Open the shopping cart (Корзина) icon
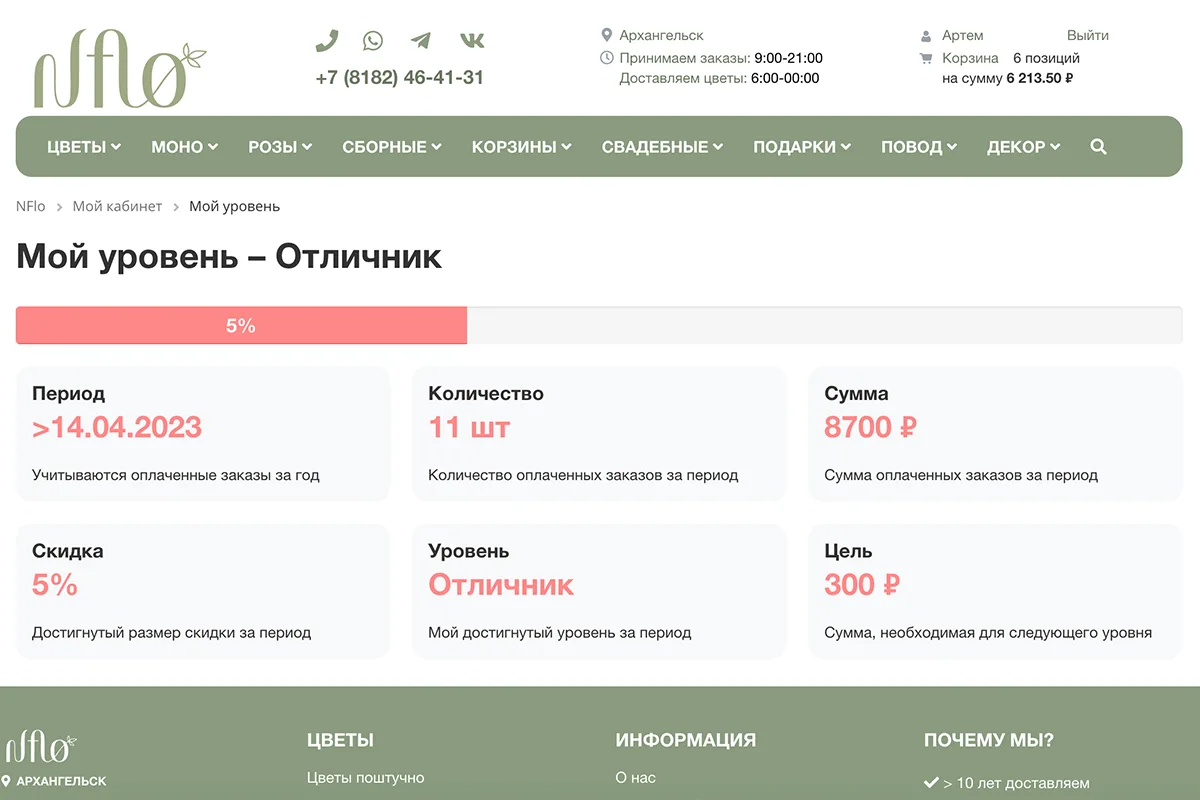The image size is (1200, 800). coord(925,58)
